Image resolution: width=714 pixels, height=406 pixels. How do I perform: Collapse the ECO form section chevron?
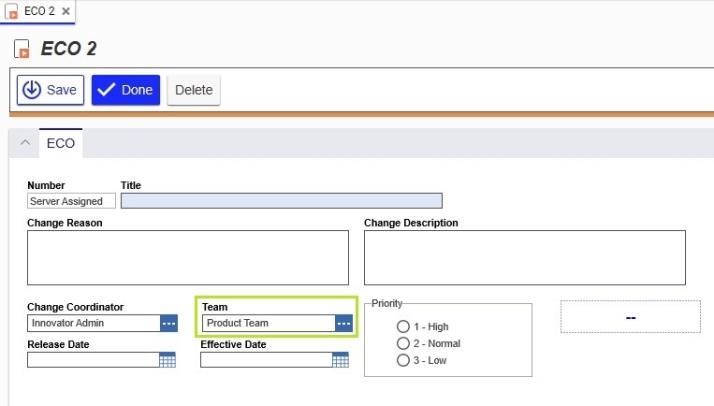(x=25, y=143)
